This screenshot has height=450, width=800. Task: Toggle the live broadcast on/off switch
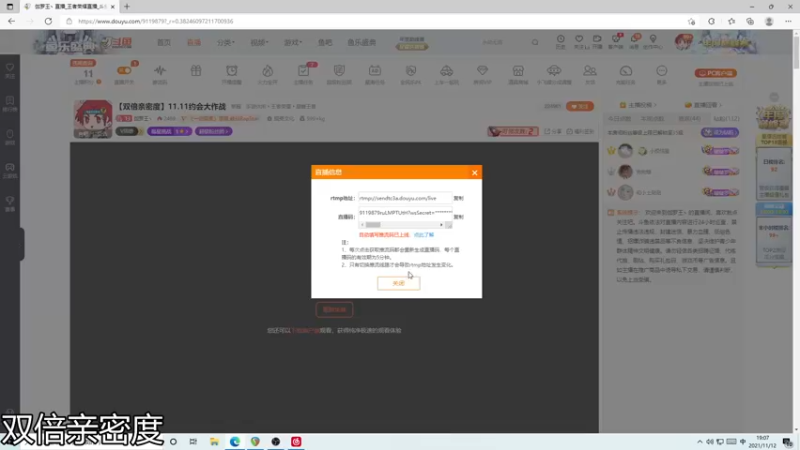[124, 71]
